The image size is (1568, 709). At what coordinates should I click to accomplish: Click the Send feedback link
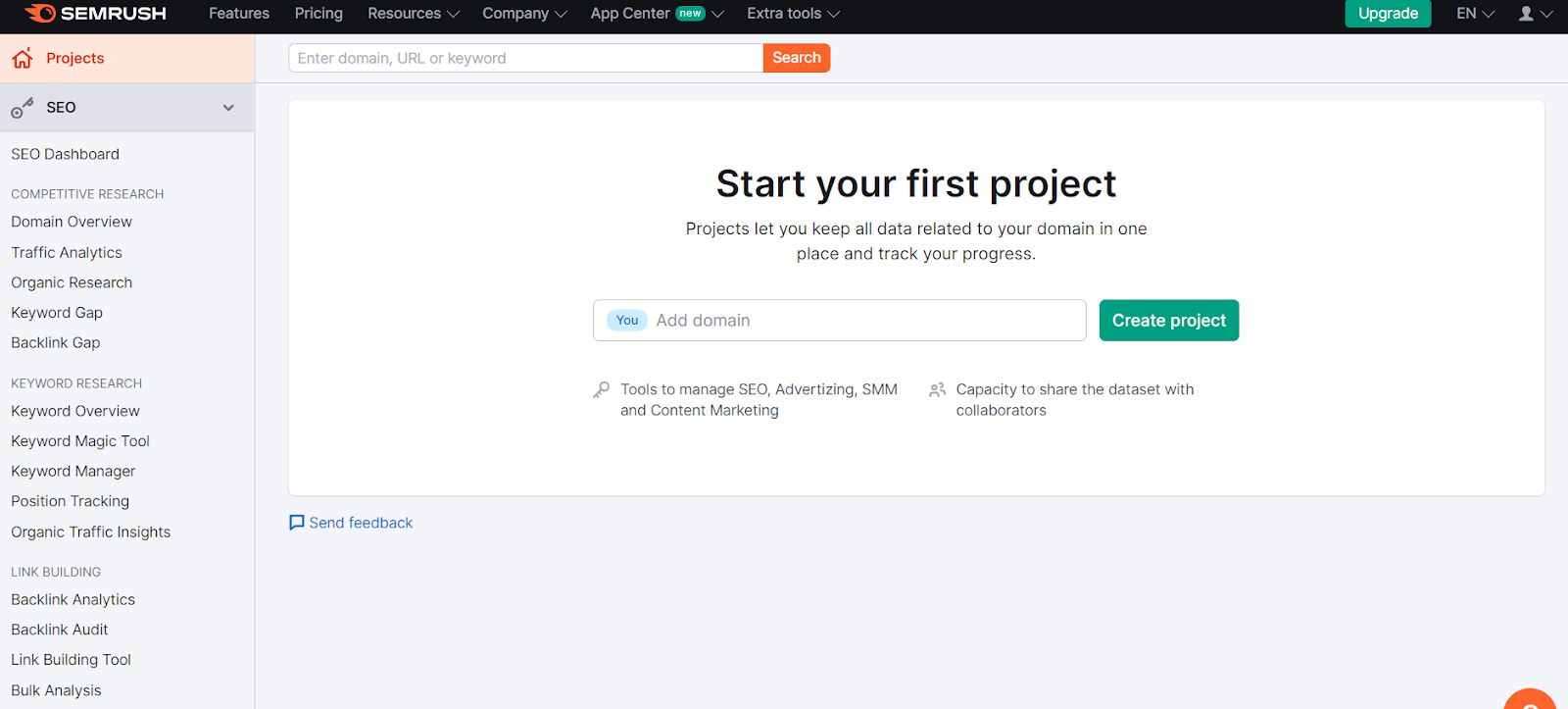point(361,523)
